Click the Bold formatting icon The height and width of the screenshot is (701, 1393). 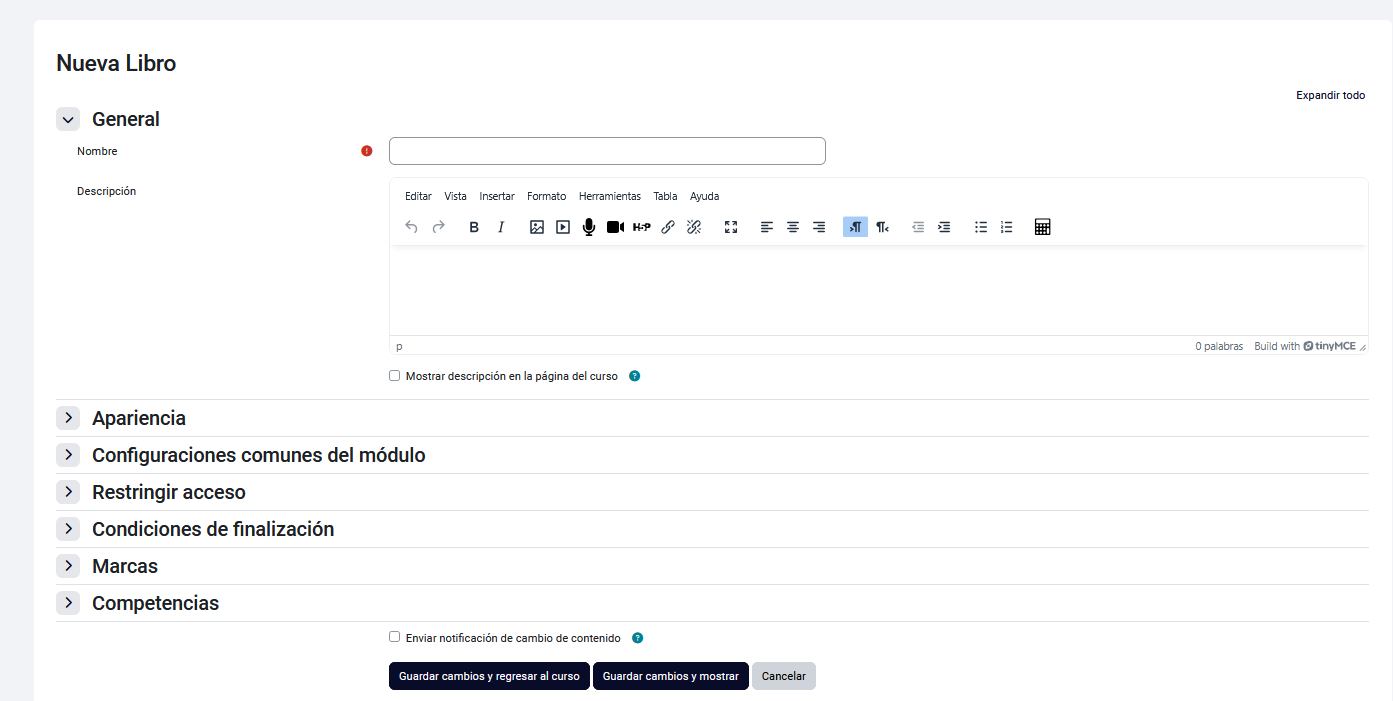pyautogui.click(x=474, y=227)
